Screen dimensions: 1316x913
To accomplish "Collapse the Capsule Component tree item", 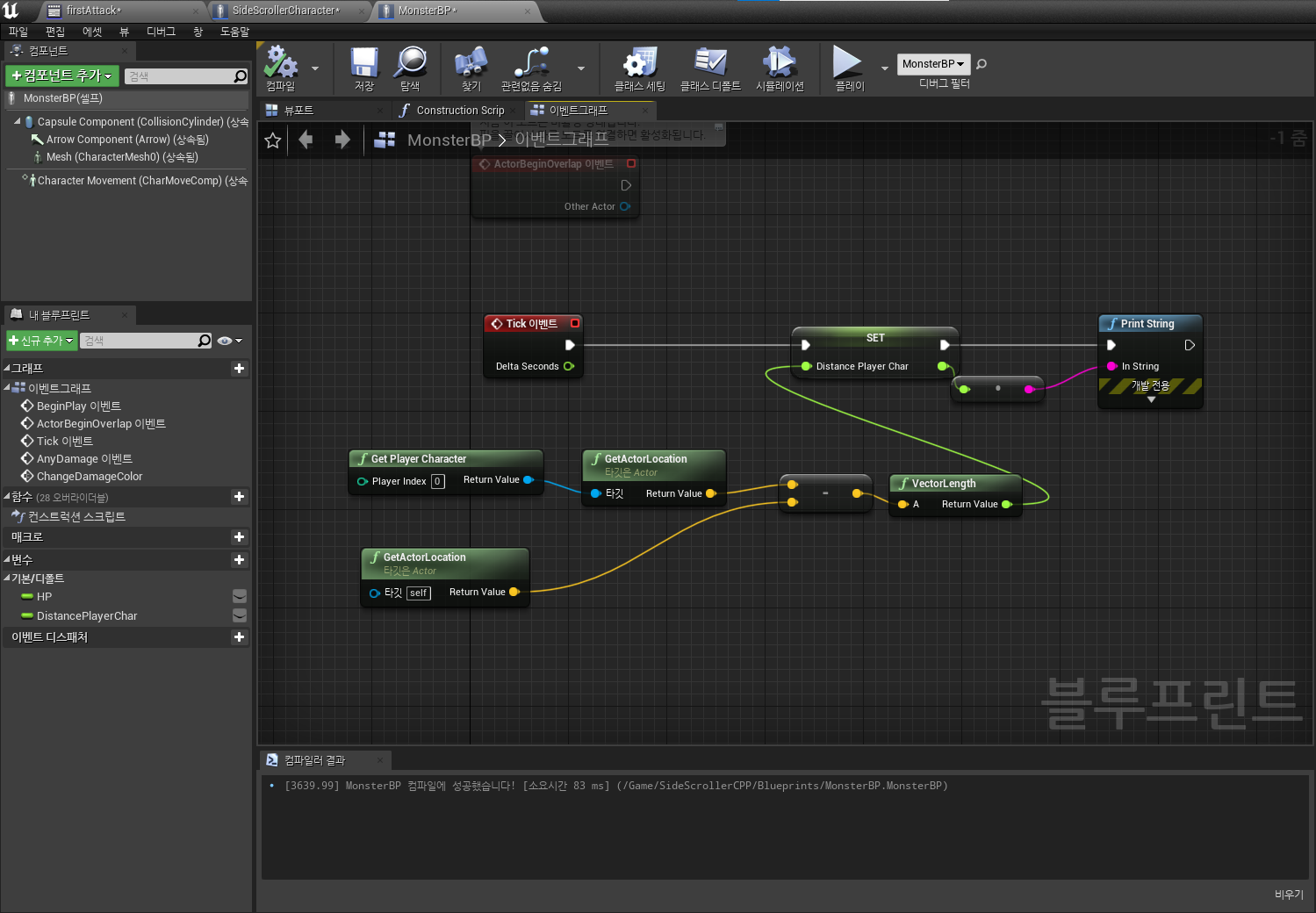I will pos(18,121).
